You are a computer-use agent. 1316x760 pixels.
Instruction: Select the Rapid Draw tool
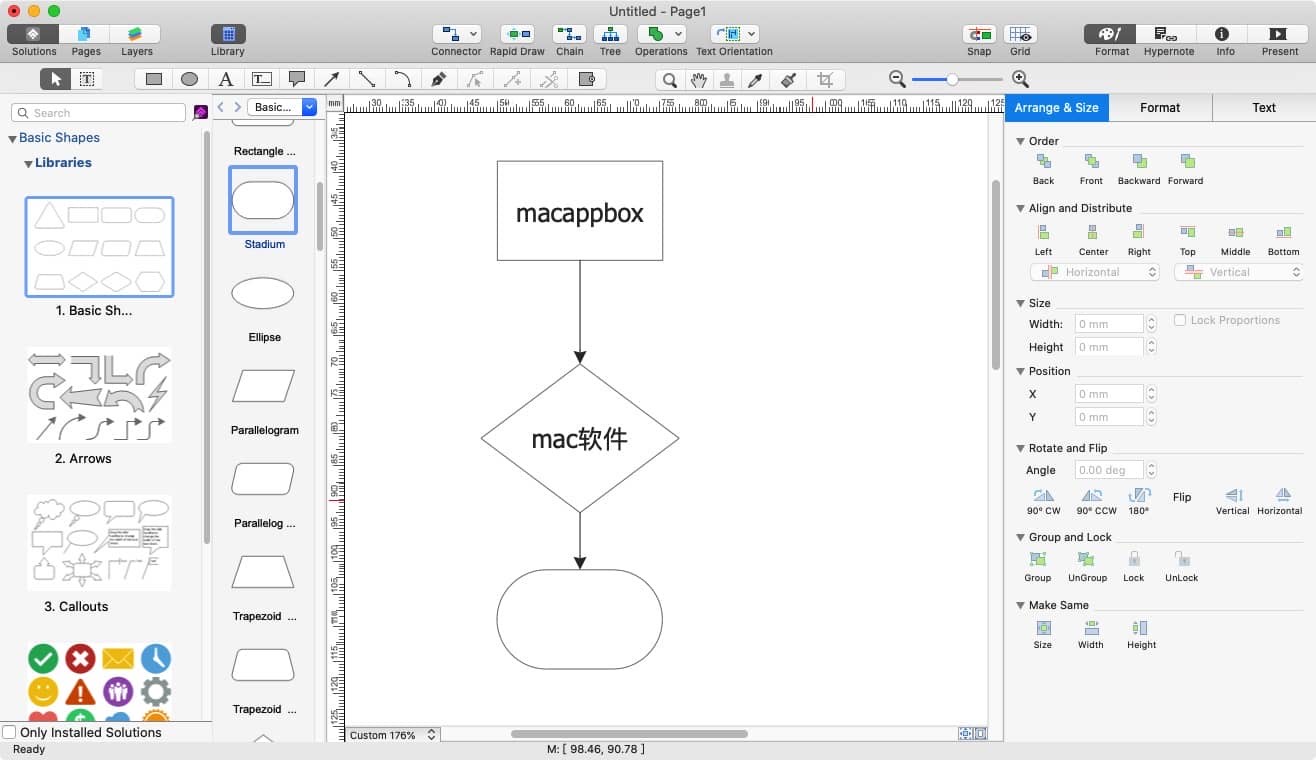[517, 34]
